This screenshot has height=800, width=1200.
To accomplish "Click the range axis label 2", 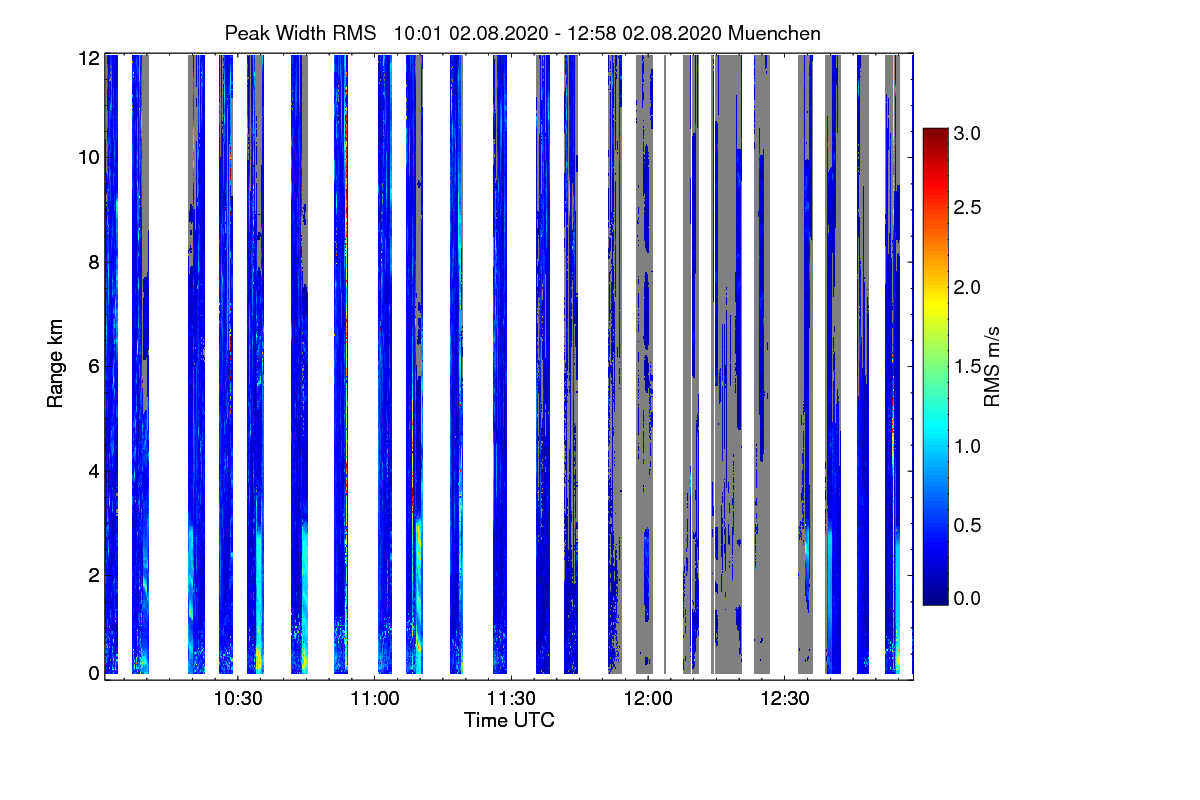I will 94,574.
